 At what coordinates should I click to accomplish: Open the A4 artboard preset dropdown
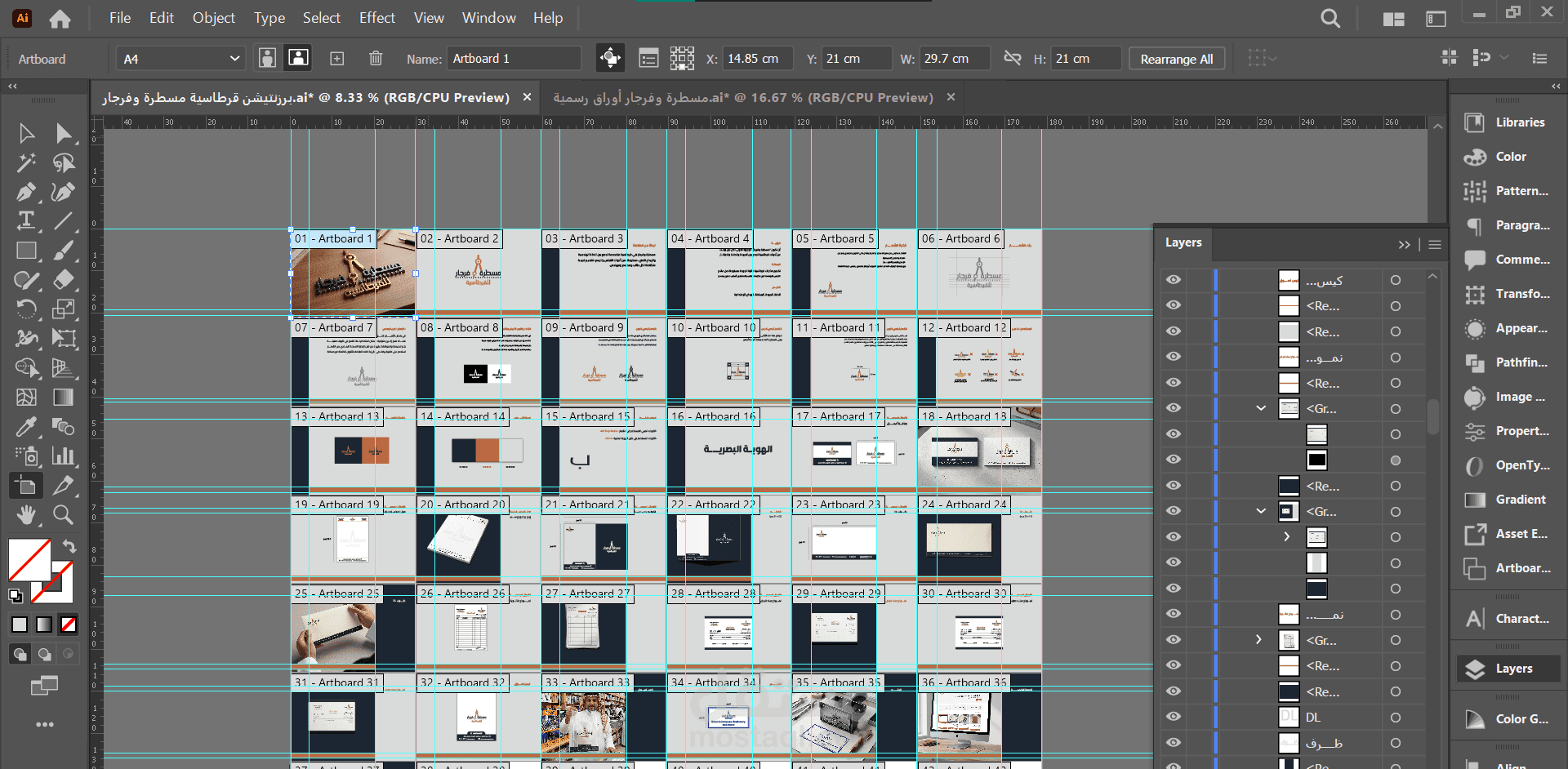pos(180,59)
